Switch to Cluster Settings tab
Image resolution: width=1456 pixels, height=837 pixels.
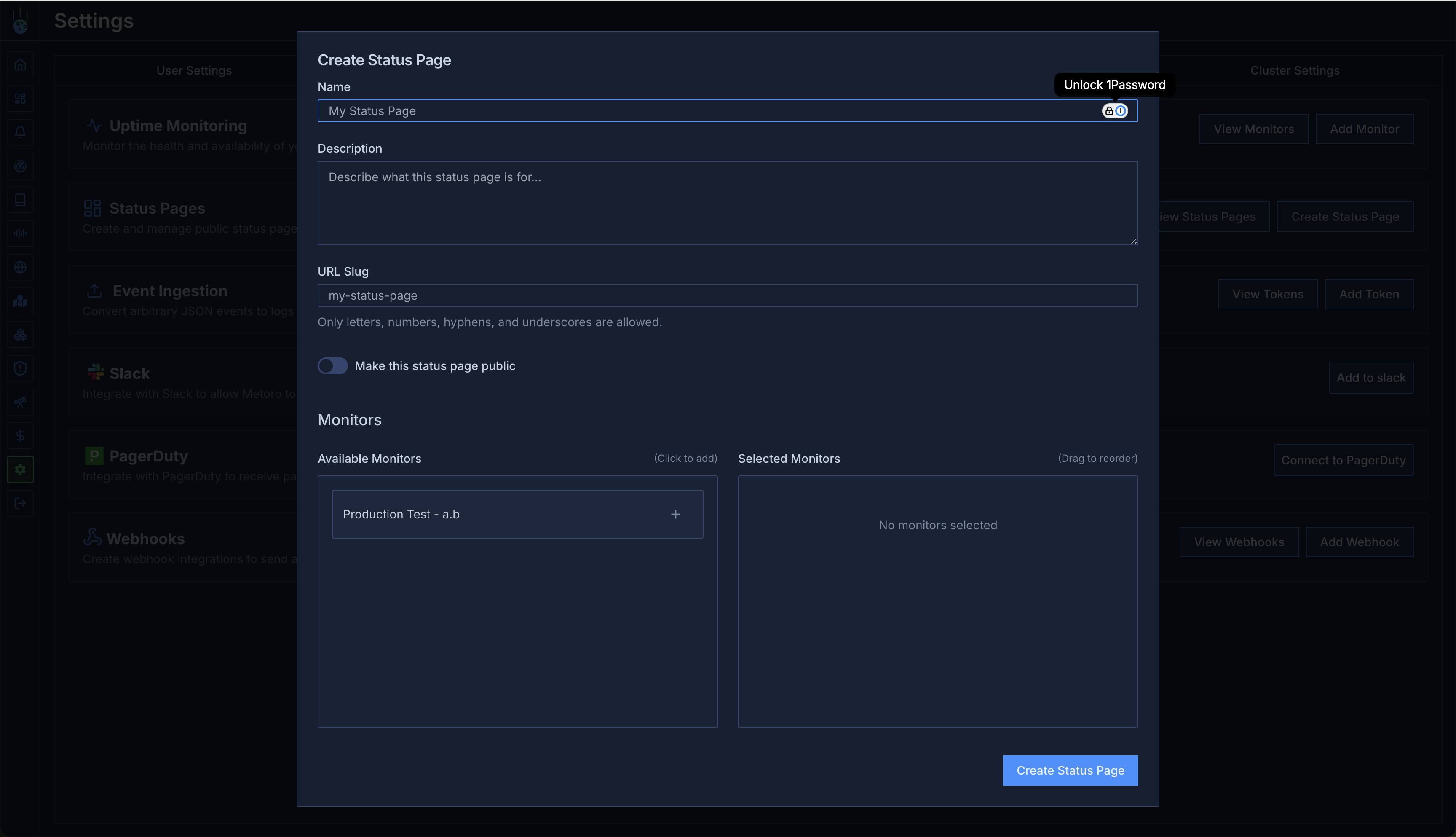click(1295, 70)
